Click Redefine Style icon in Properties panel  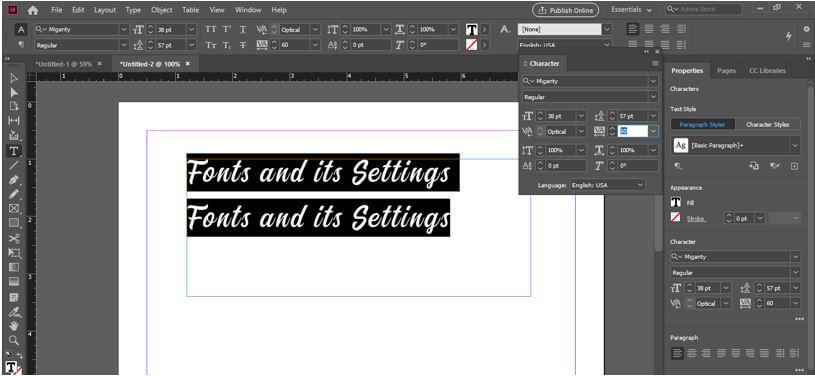point(754,166)
